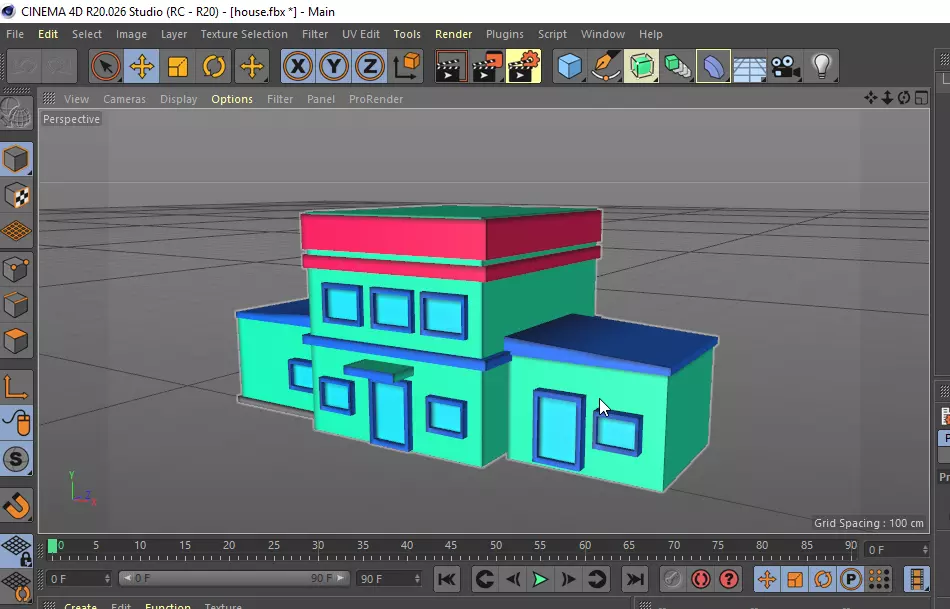Open the spline Pen tool

[605, 66]
